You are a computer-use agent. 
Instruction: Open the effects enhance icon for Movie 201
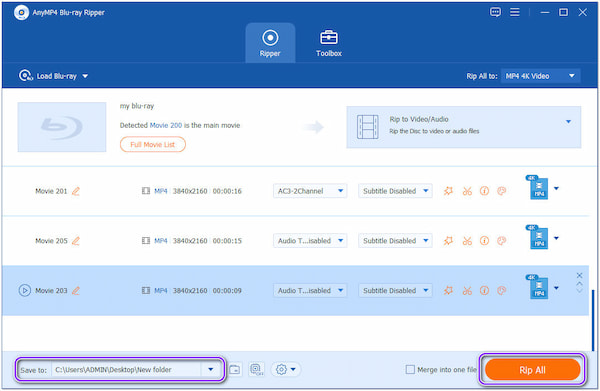[x=448, y=191]
